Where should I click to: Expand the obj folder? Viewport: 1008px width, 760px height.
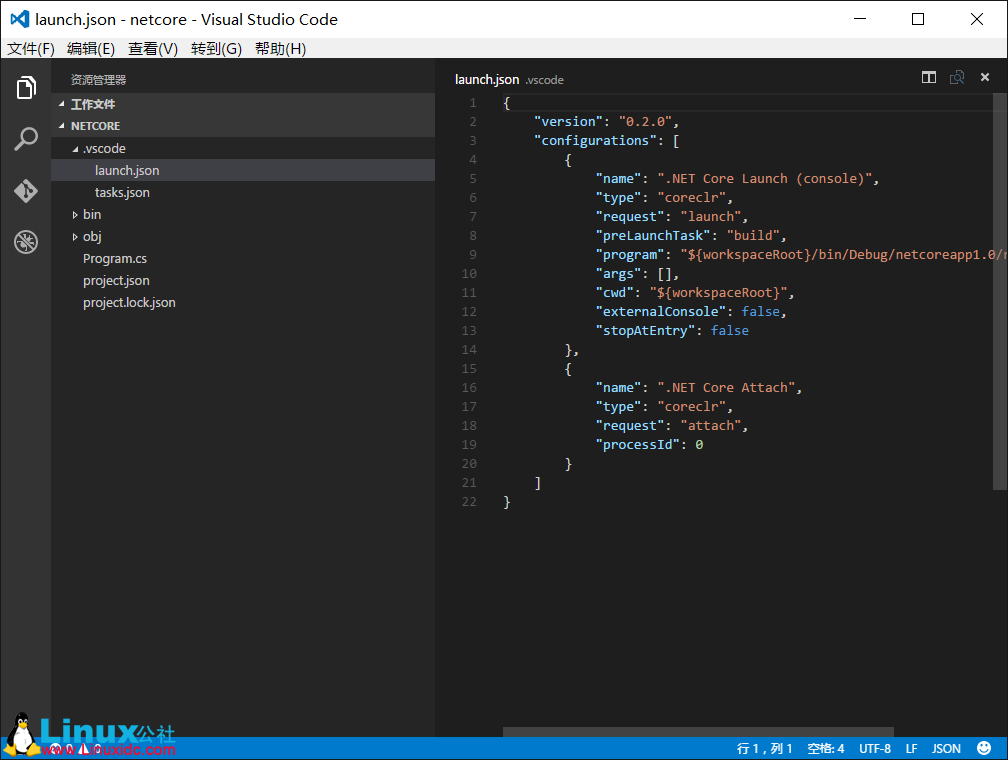(x=75, y=237)
